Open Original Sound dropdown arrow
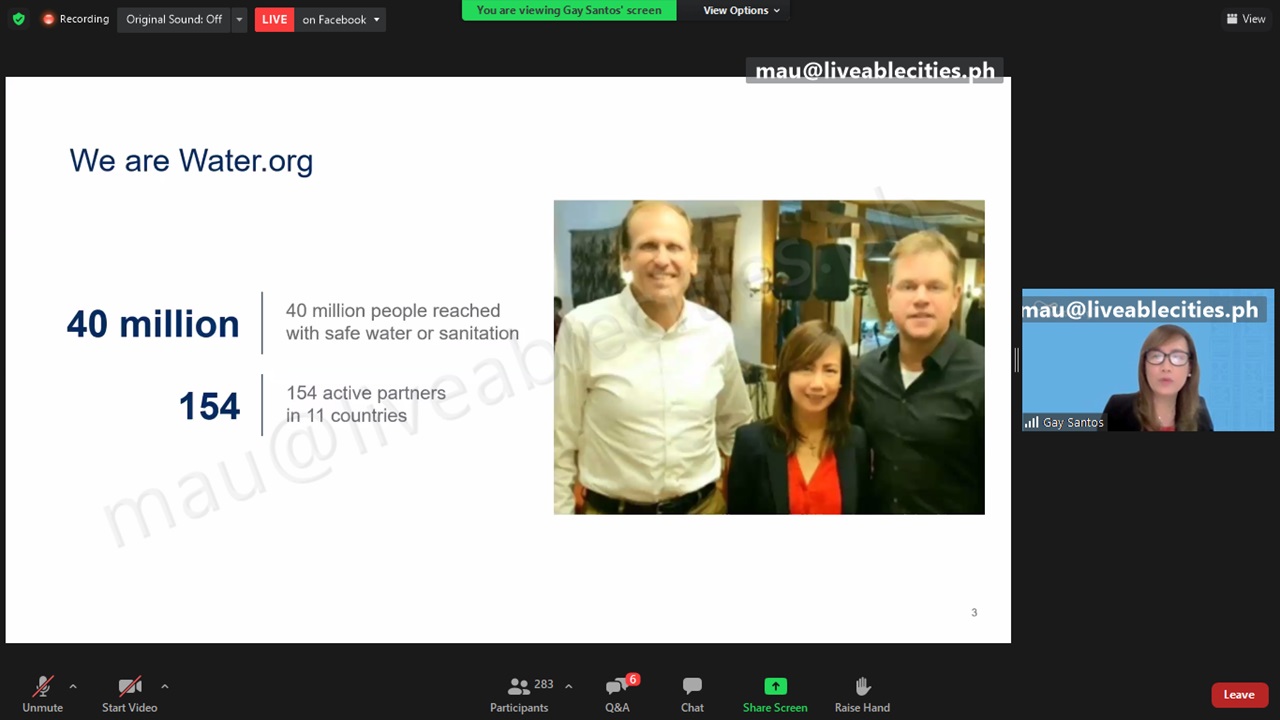Viewport: 1280px width, 720px height. point(239,19)
